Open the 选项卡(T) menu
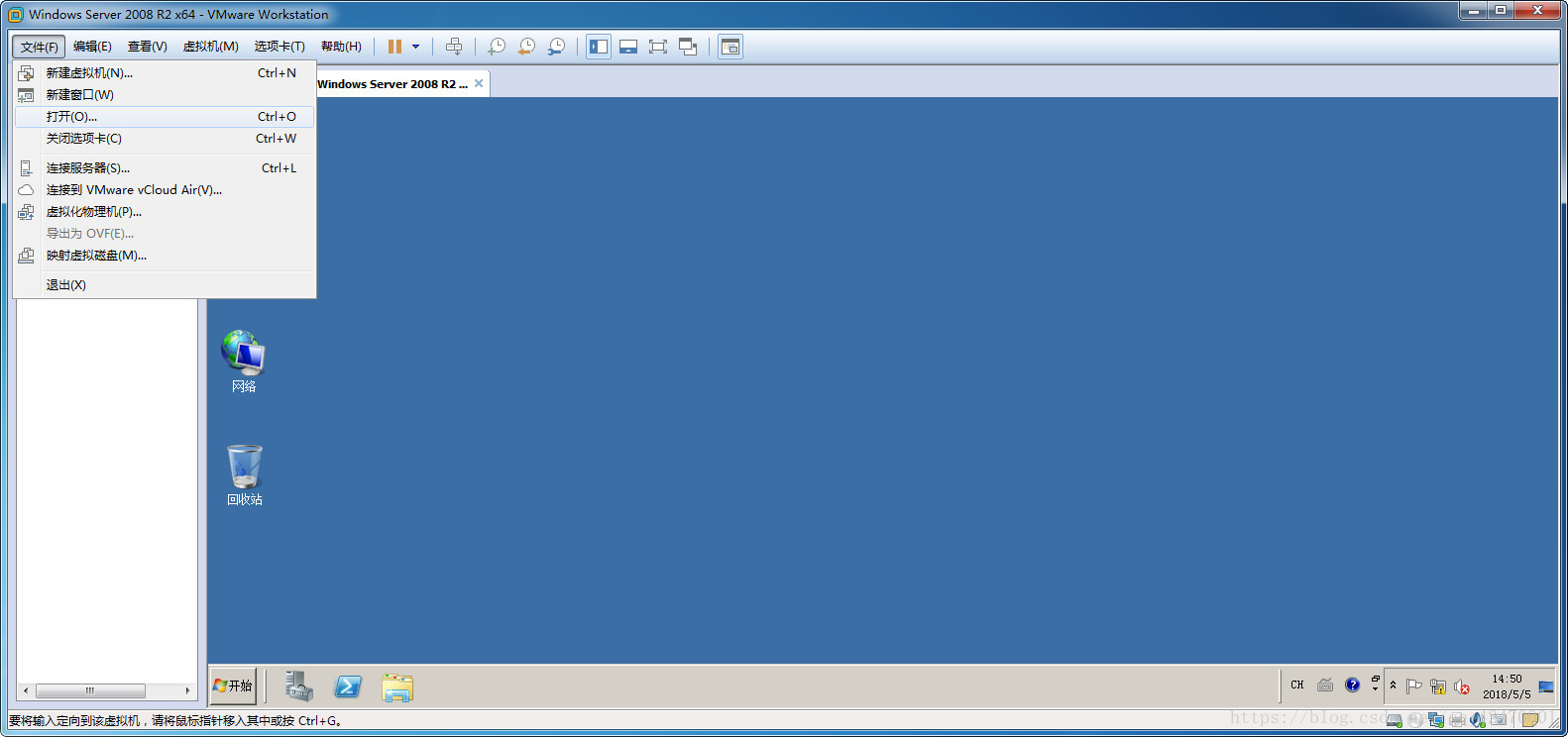 click(x=280, y=47)
